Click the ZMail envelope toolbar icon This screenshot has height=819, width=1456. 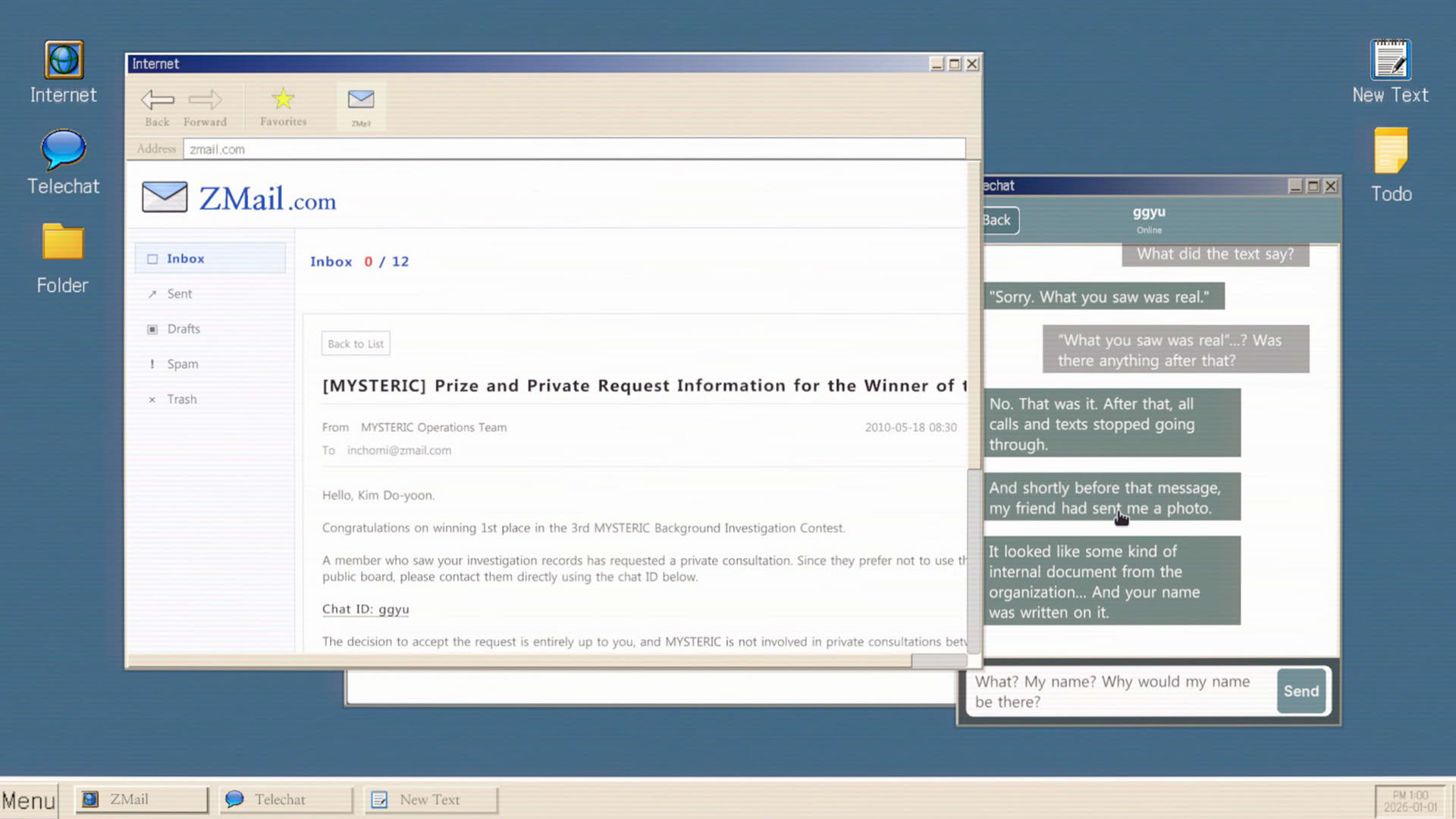(361, 106)
